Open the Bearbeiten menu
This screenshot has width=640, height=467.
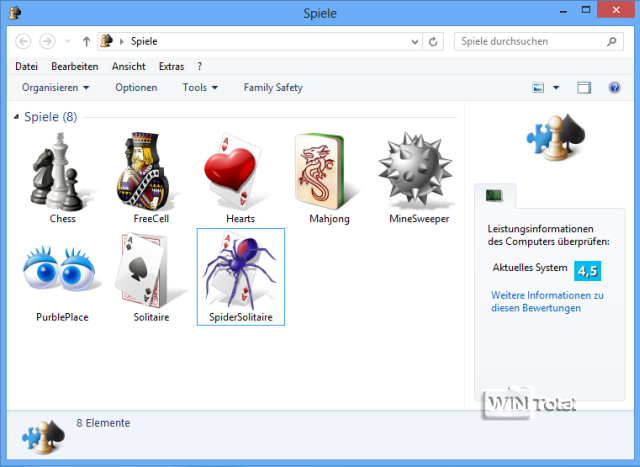click(75, 66)
